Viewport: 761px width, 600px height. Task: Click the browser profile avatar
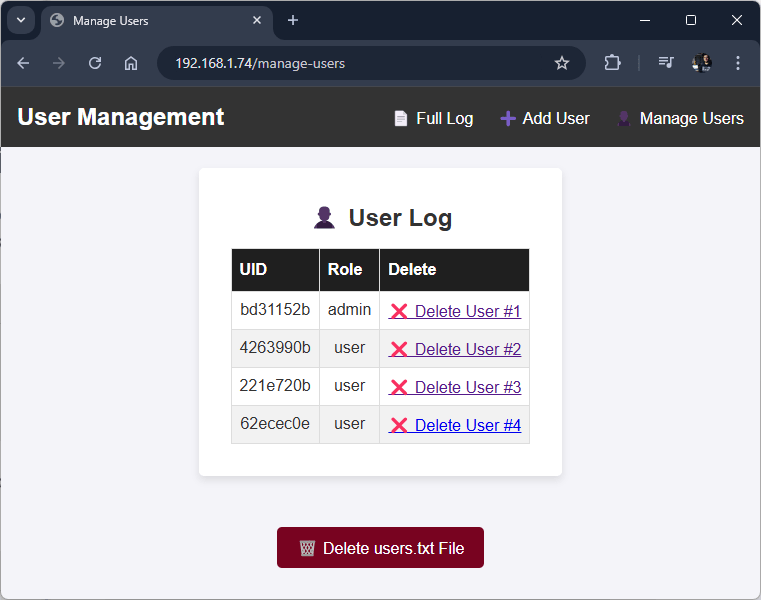702,63
